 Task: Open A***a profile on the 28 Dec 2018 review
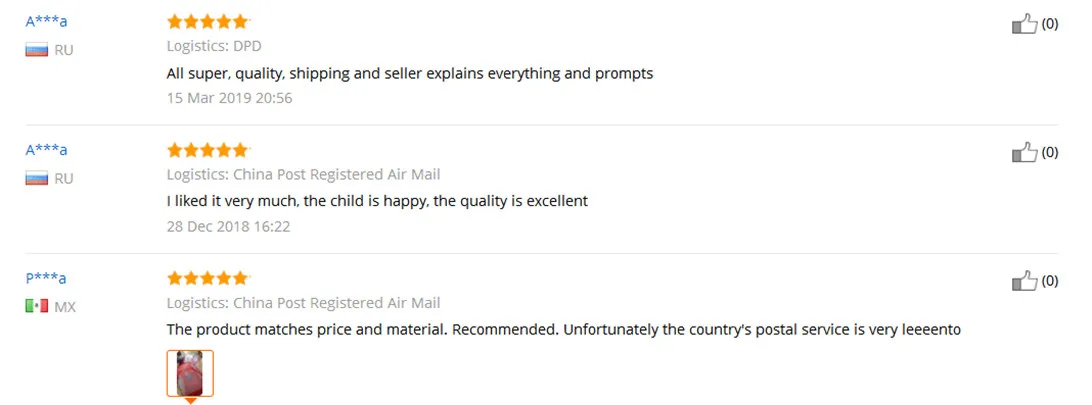pos(47,150)
